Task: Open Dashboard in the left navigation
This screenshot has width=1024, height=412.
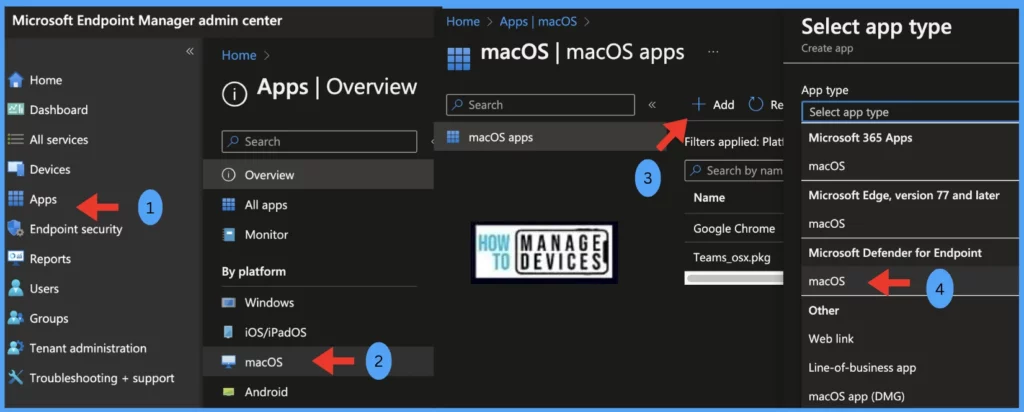Action: click(59, 110)
